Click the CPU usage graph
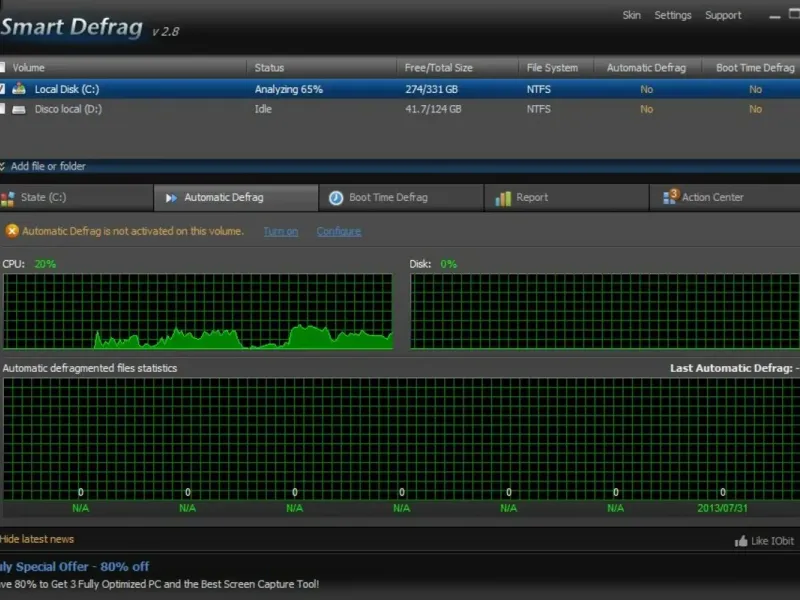The image size is (800, 600). 198,311
